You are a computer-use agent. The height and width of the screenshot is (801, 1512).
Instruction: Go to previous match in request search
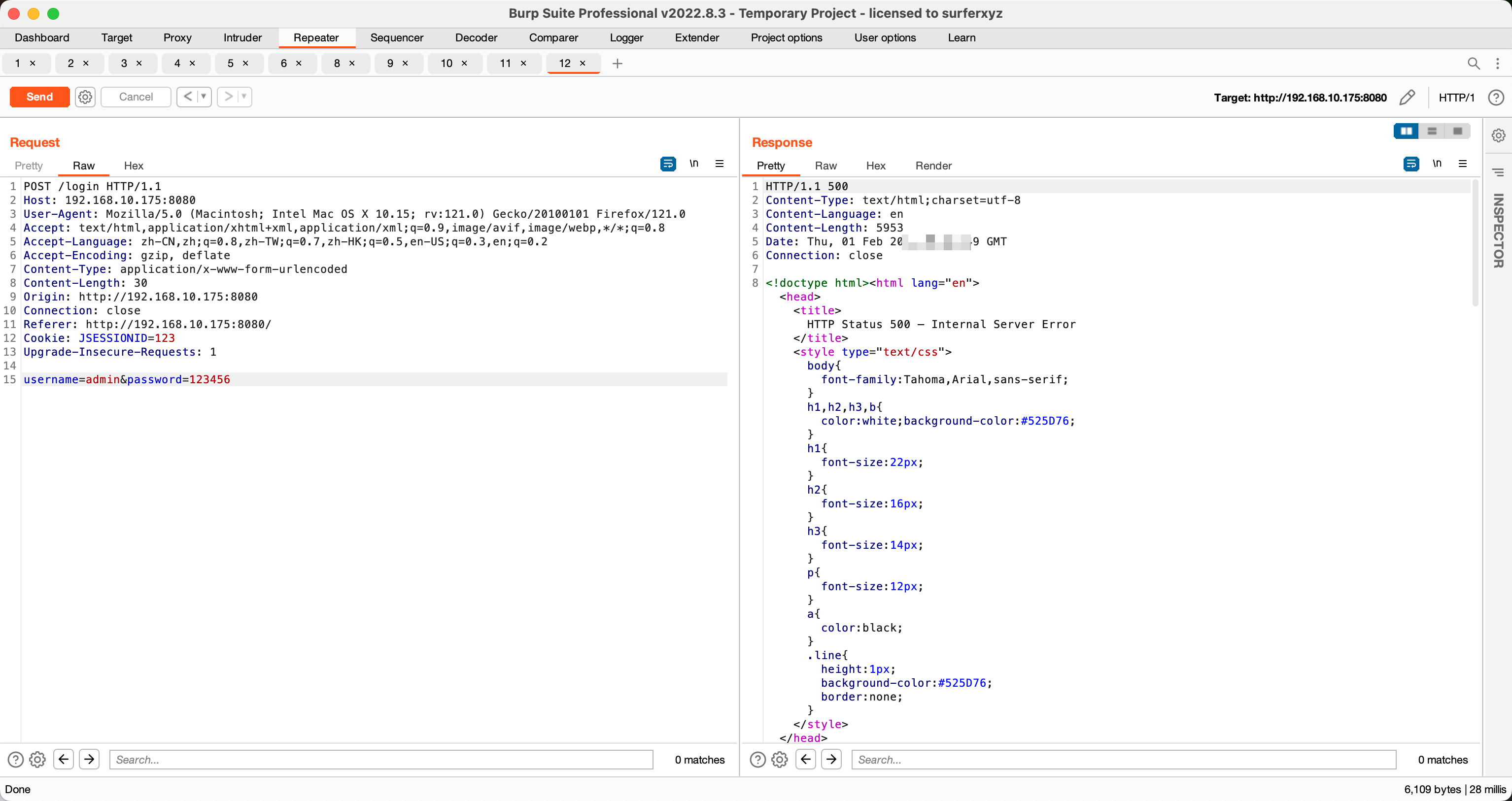(x=64, y=759)
